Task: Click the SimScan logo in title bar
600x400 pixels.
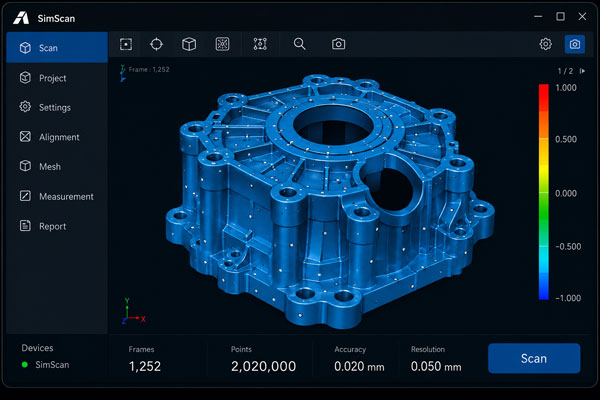Action: coord(21,18)
